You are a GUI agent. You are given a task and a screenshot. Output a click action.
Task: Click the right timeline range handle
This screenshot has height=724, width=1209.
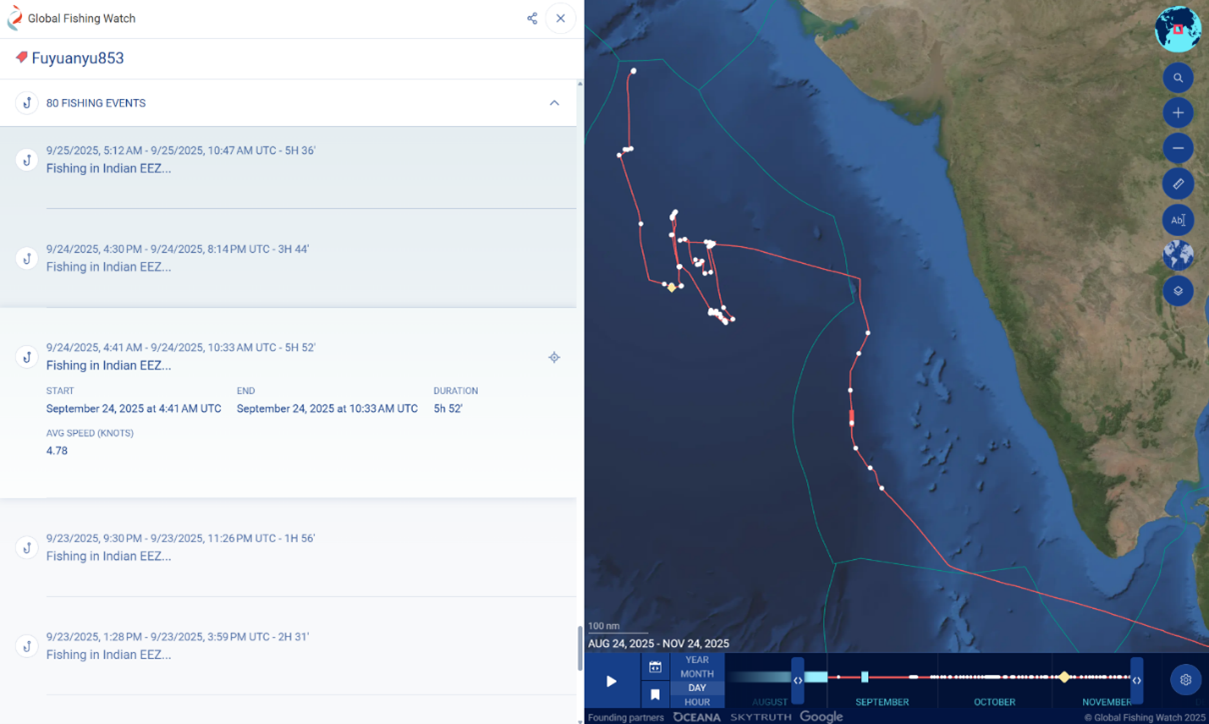coord(1136,681)
